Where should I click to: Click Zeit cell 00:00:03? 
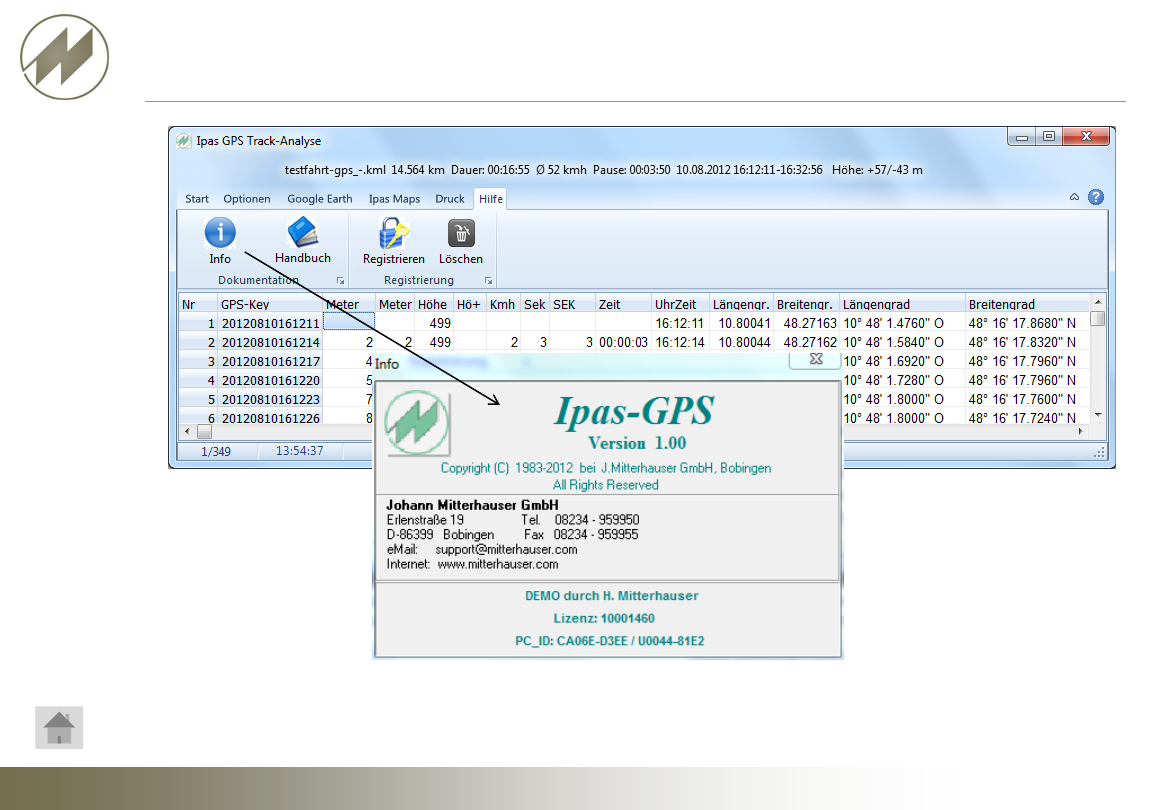pyautogui.click(x=623, y=342)
